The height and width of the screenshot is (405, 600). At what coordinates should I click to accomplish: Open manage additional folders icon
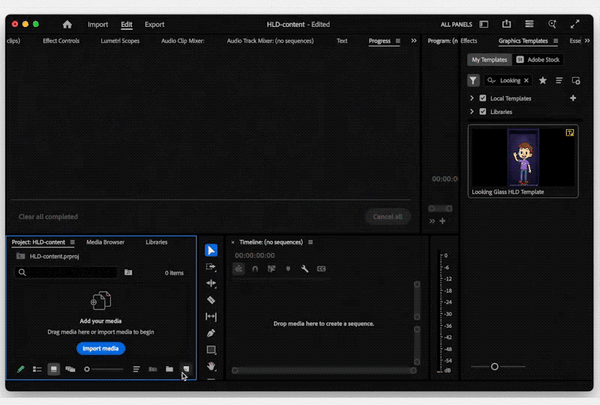coord(576,80)
